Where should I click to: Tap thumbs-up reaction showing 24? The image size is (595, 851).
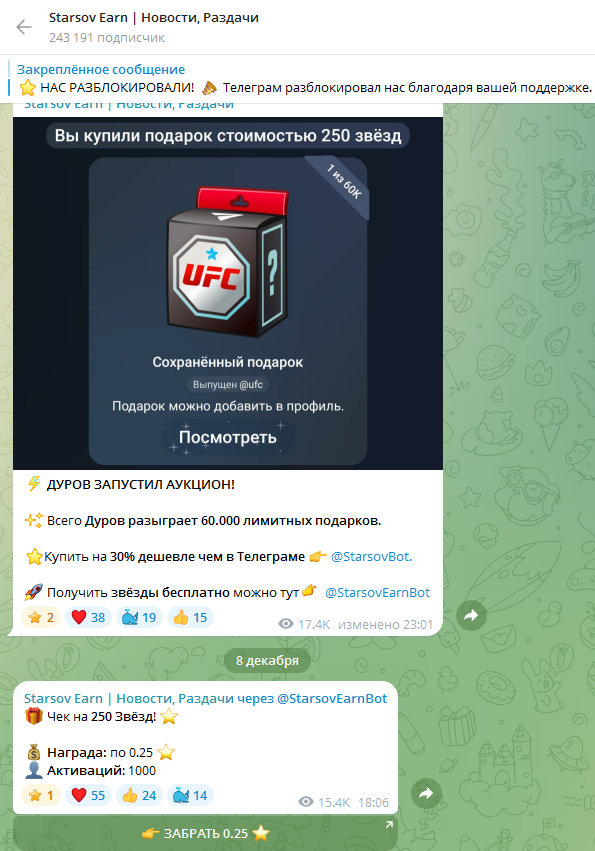pos(139,795)
